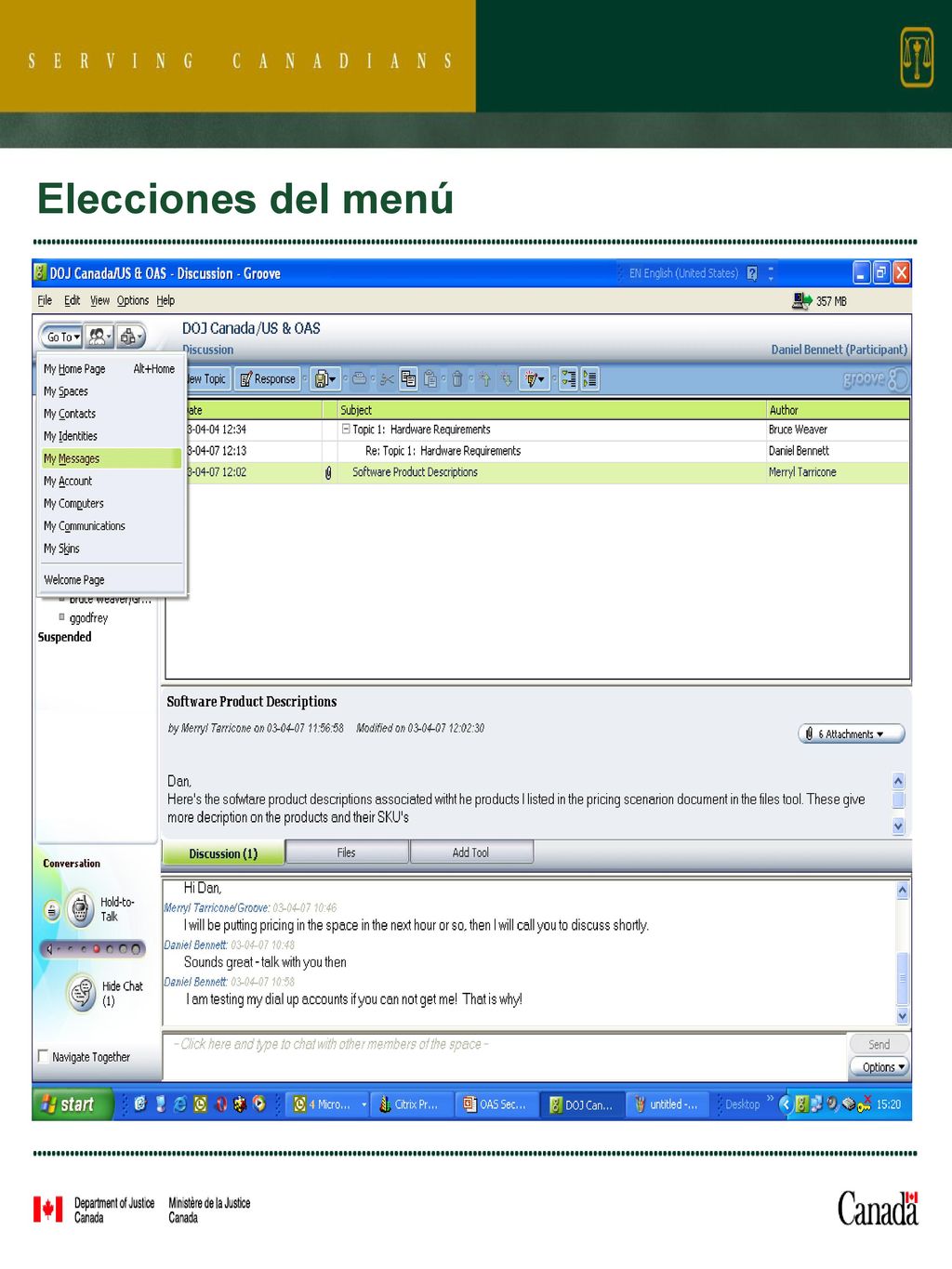Click the grayed printer-like icon after print dropdown

click(359, 378)
